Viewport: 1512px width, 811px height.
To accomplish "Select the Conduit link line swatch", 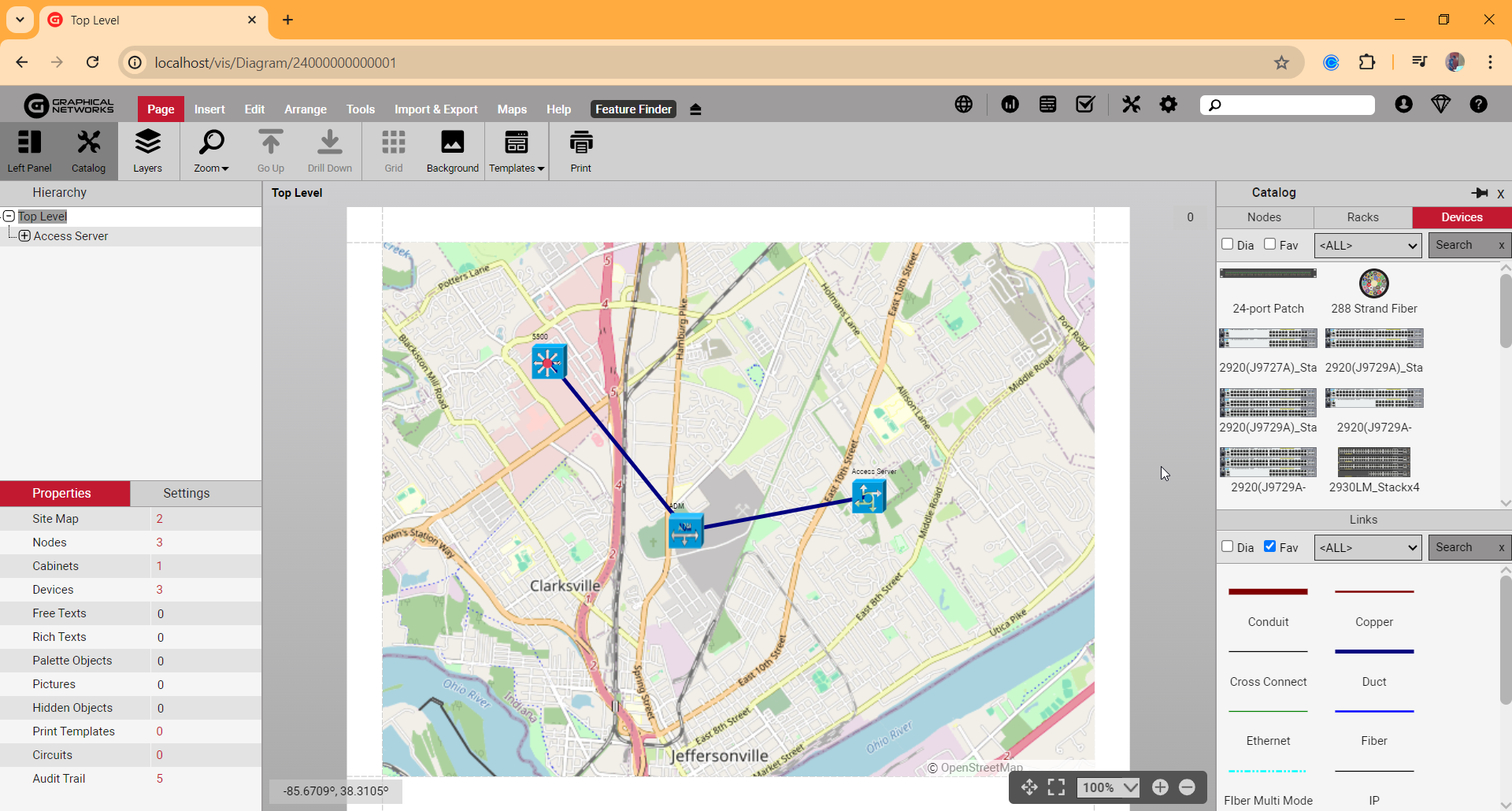I will (x=1268, y=592).
